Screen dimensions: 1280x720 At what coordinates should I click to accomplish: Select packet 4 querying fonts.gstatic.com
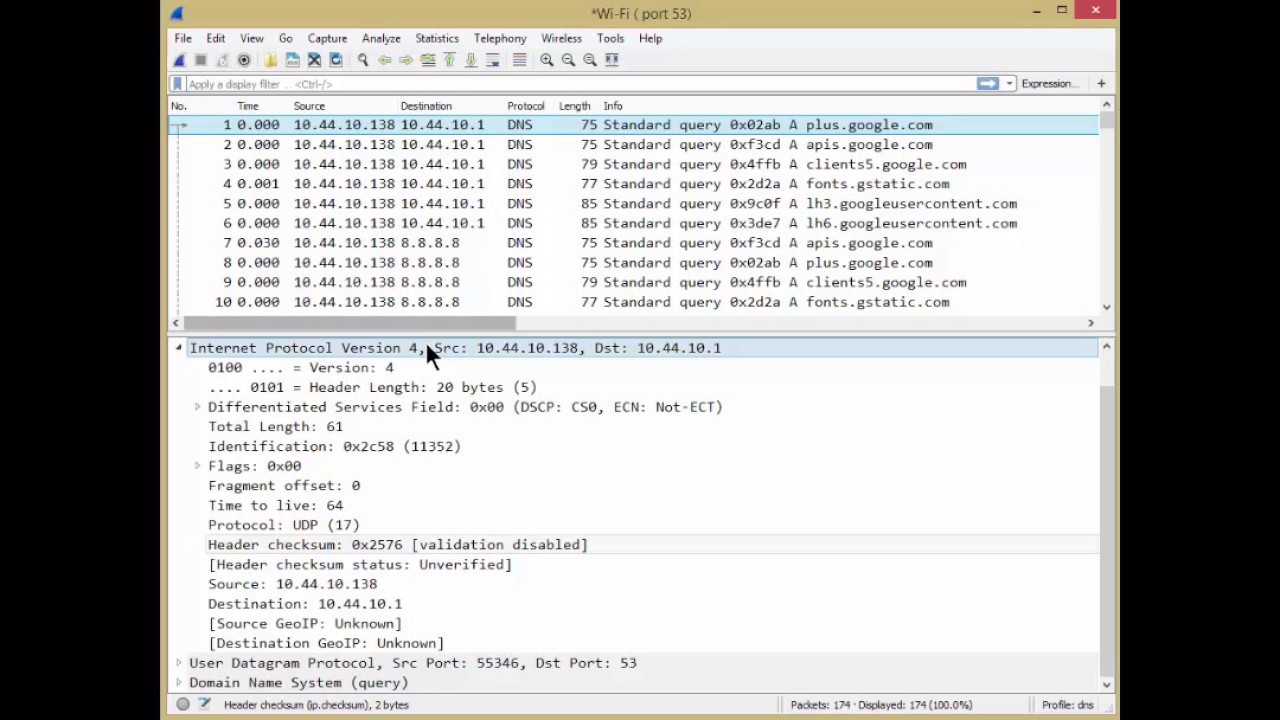(633, 184)
